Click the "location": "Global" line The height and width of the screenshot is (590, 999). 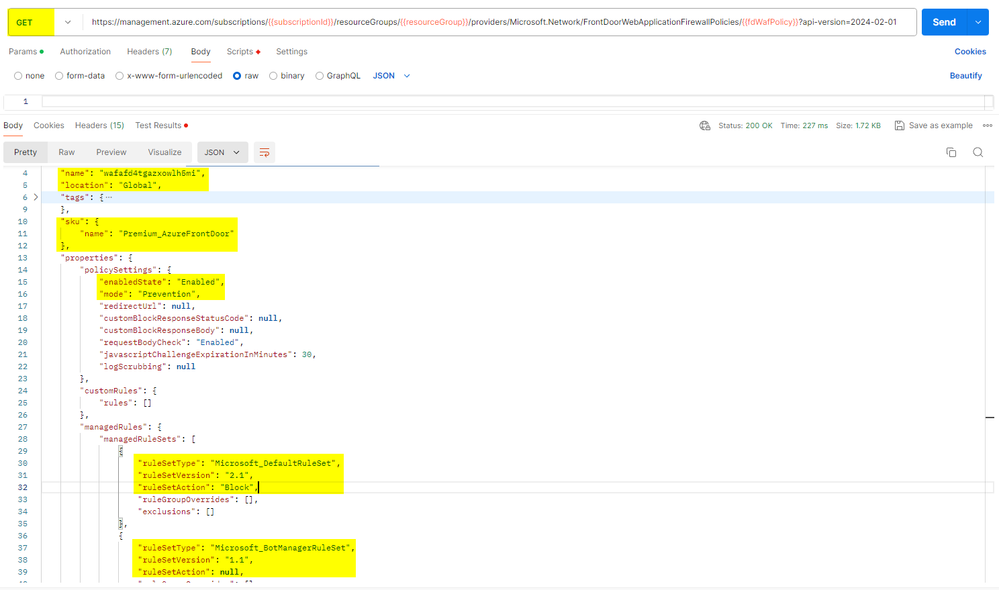pos(111,185)
